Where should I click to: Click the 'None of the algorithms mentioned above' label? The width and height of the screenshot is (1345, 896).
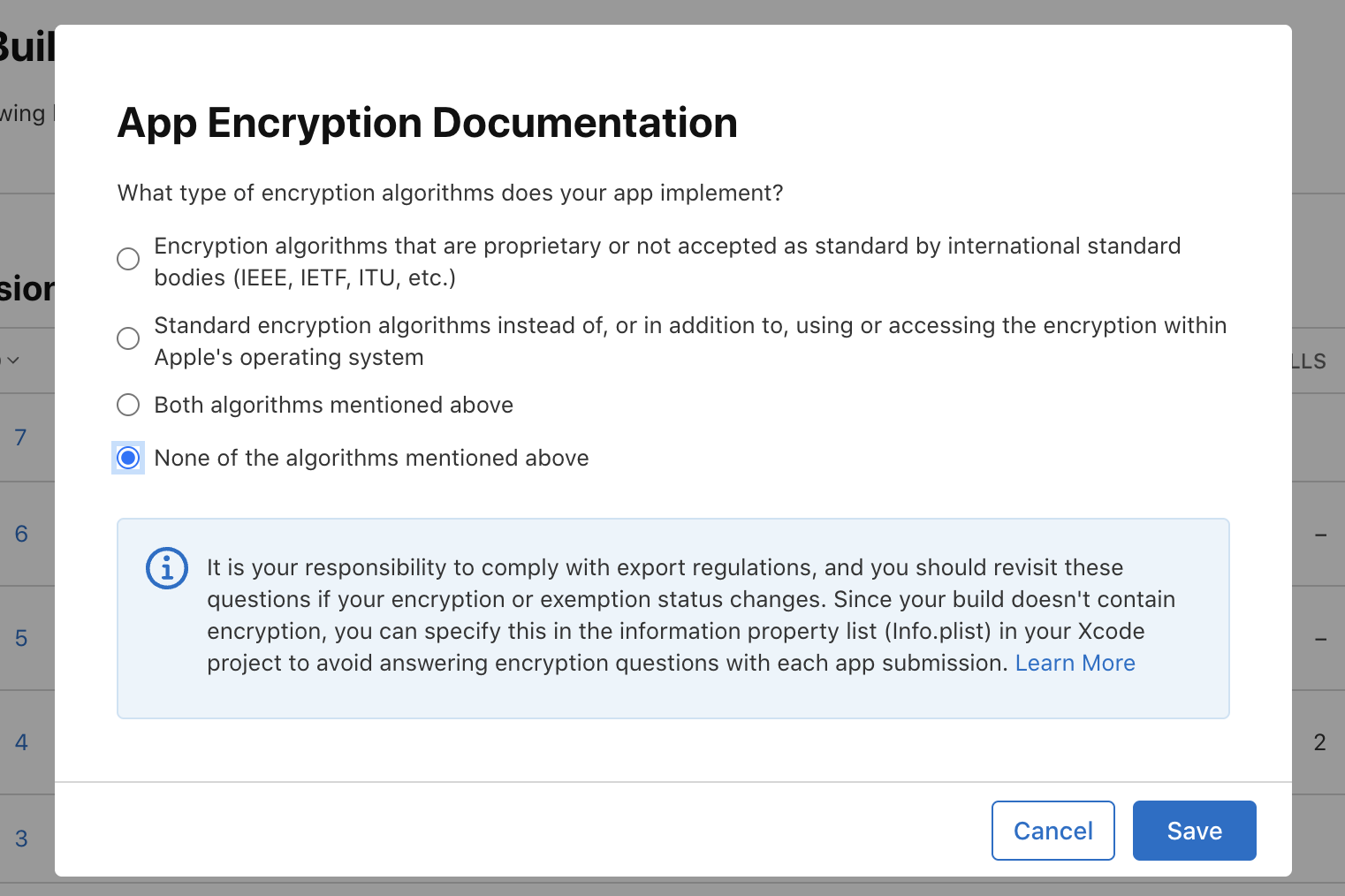371,458
